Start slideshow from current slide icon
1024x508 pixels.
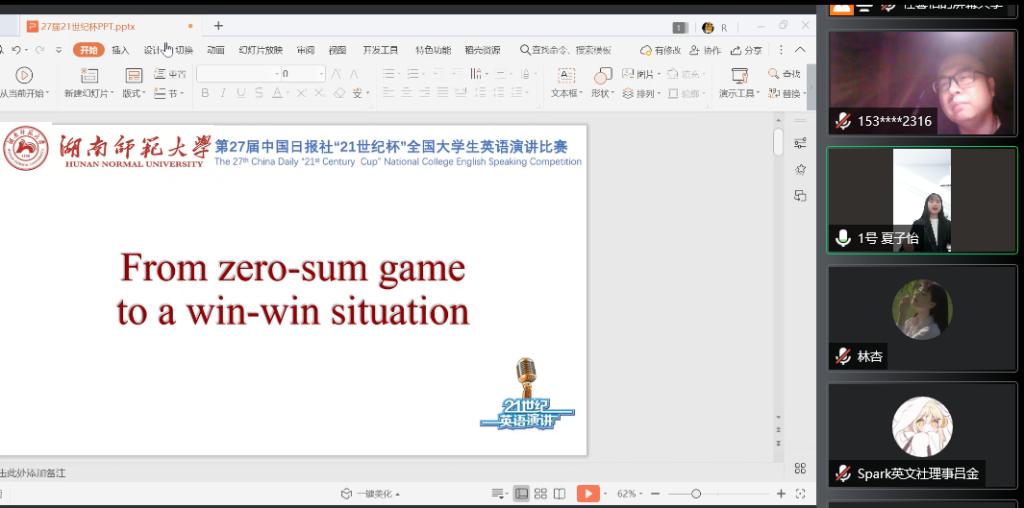pos(24,75)
